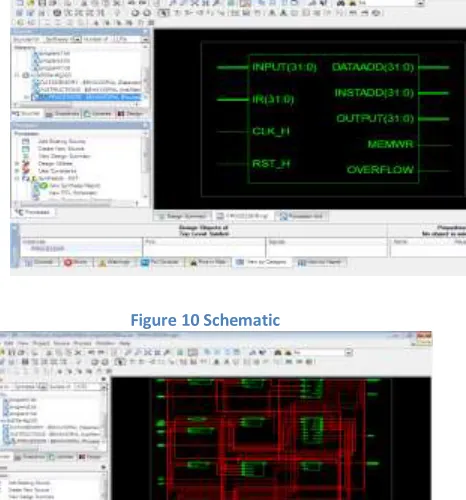Click IR(31:0) pin on schematic symbol

pyautogui.click(x=273, y=99)
